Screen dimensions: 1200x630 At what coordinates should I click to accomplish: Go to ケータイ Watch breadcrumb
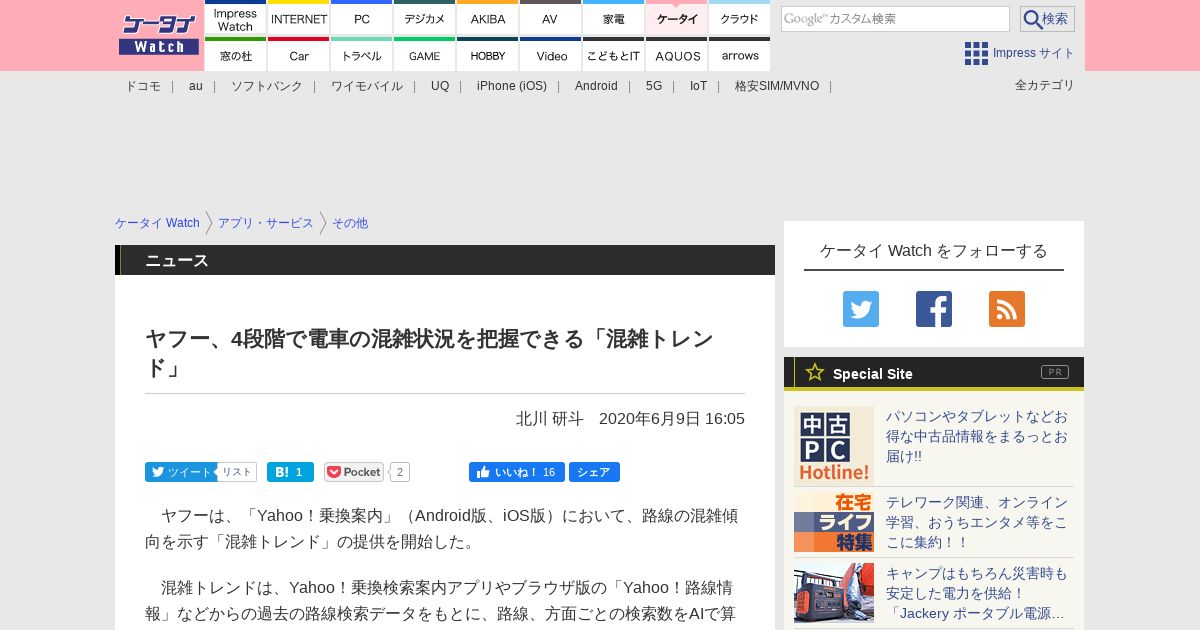(x=157, y=223)
